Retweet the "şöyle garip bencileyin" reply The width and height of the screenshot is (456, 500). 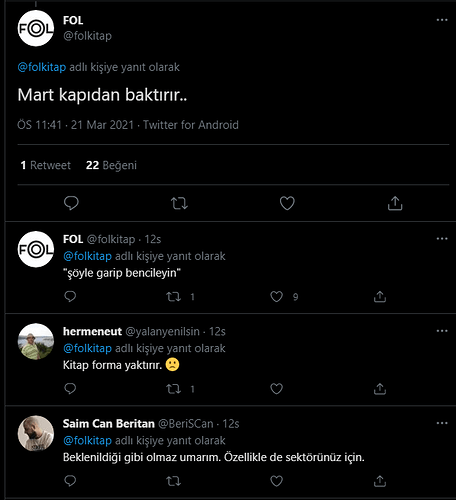[x=173, y=296]
